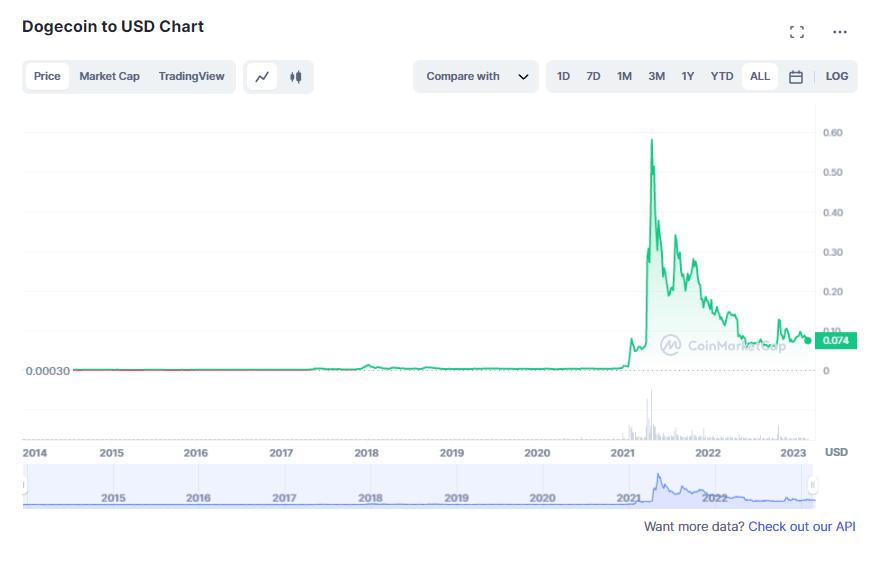Choose the 7D time range

593,76
